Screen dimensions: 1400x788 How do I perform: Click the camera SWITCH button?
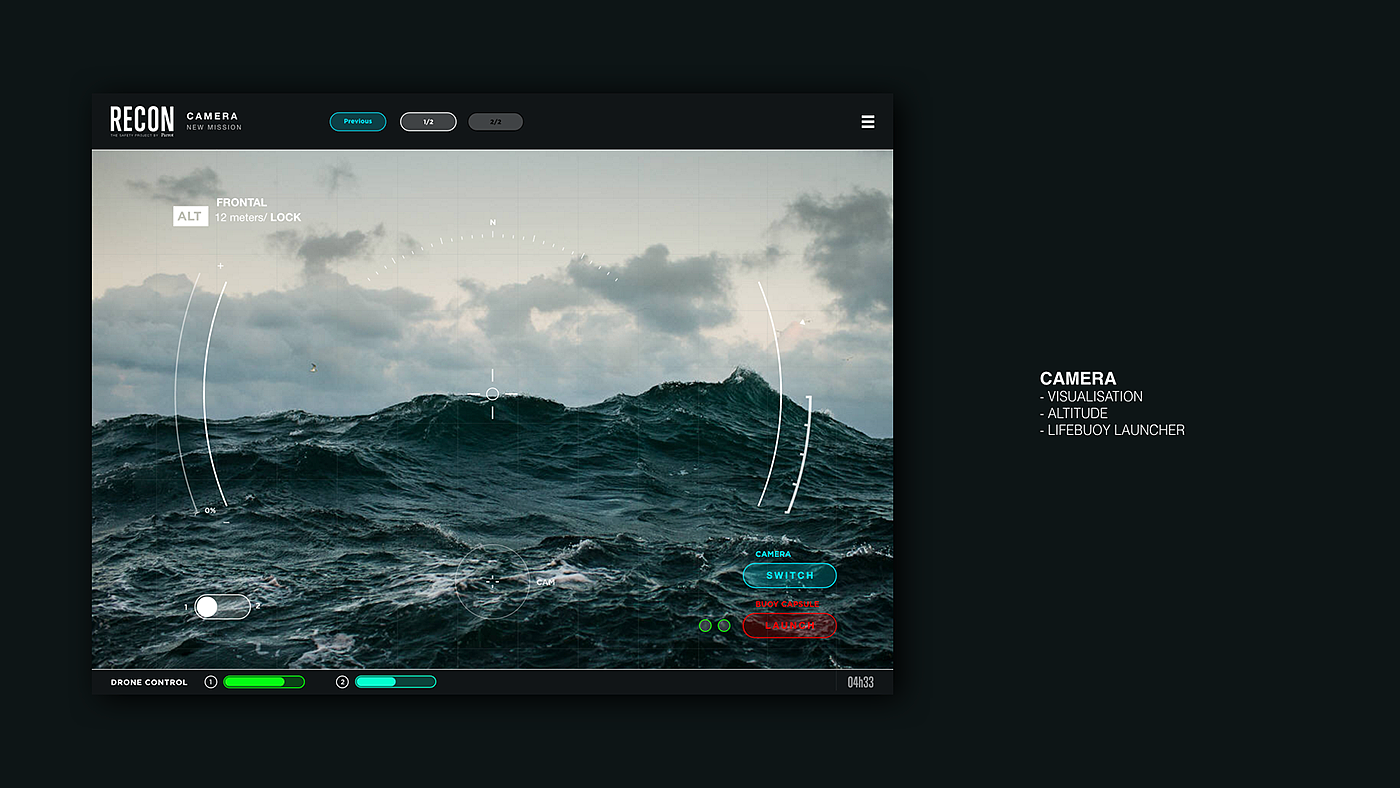click(x=790, y=576)
